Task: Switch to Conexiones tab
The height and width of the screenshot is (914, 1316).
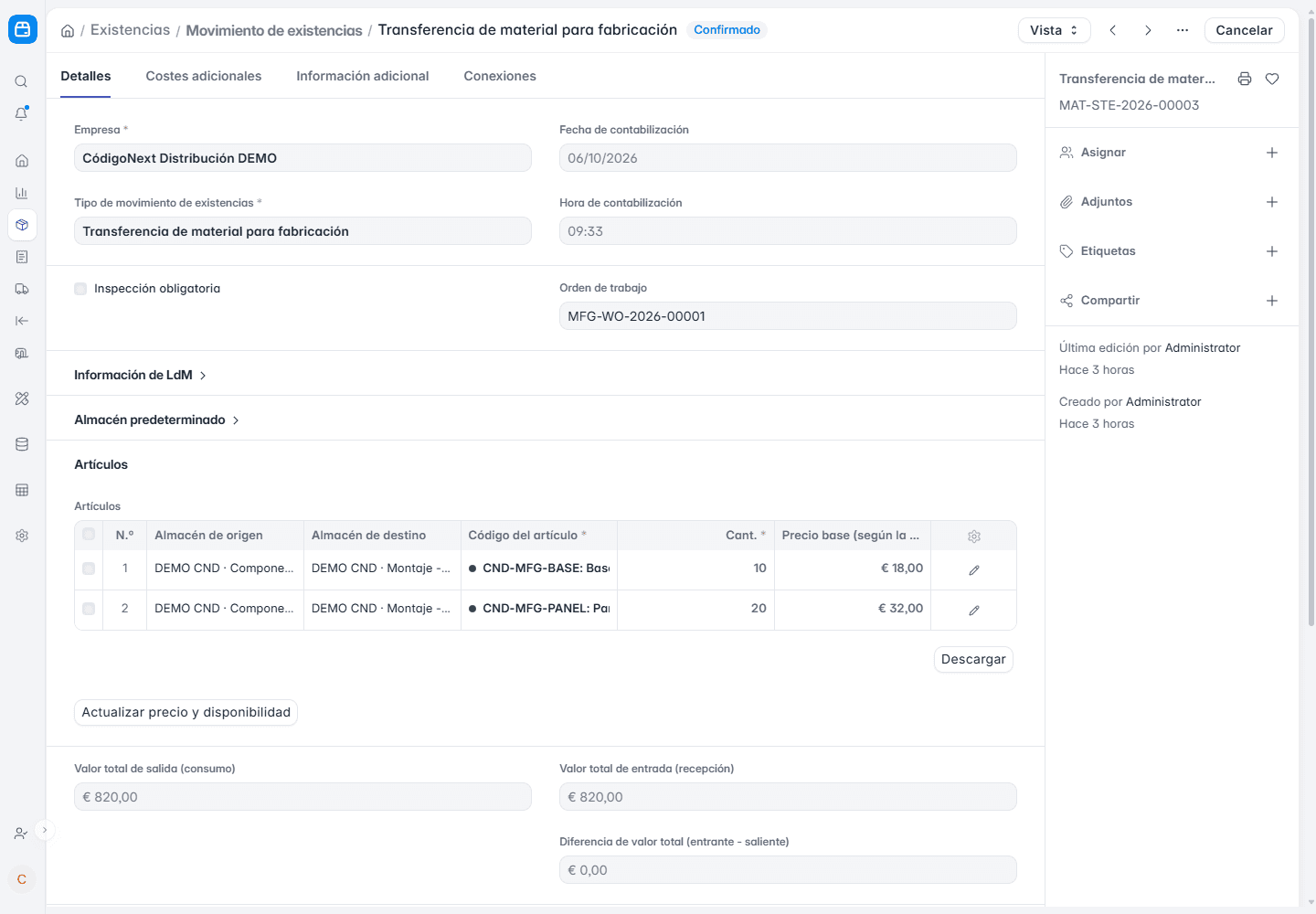Action: (500, 76)
